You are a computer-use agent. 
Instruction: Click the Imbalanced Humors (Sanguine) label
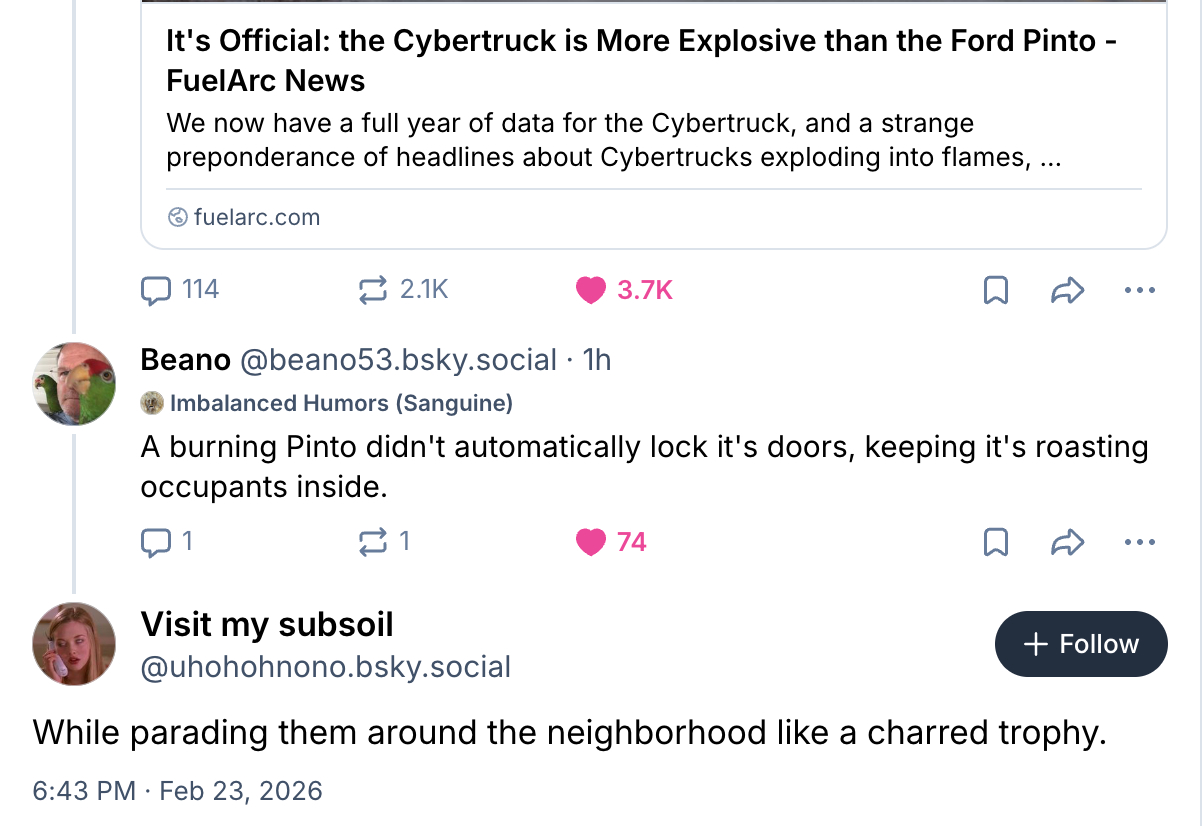click(340, 404)
